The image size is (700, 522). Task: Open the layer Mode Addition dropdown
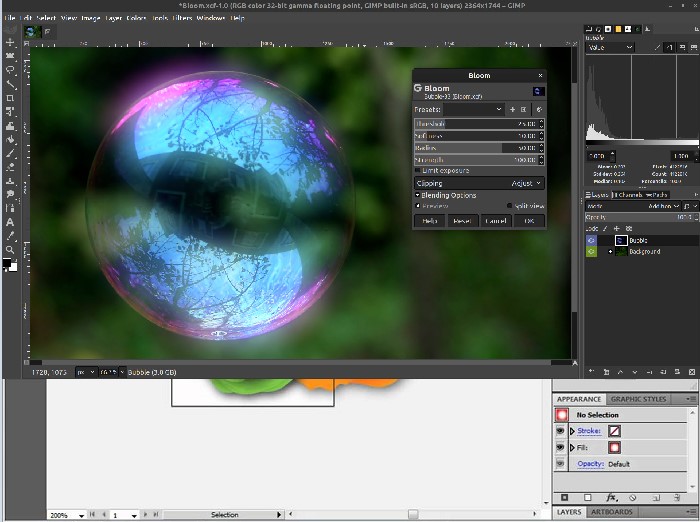point(633,206)
